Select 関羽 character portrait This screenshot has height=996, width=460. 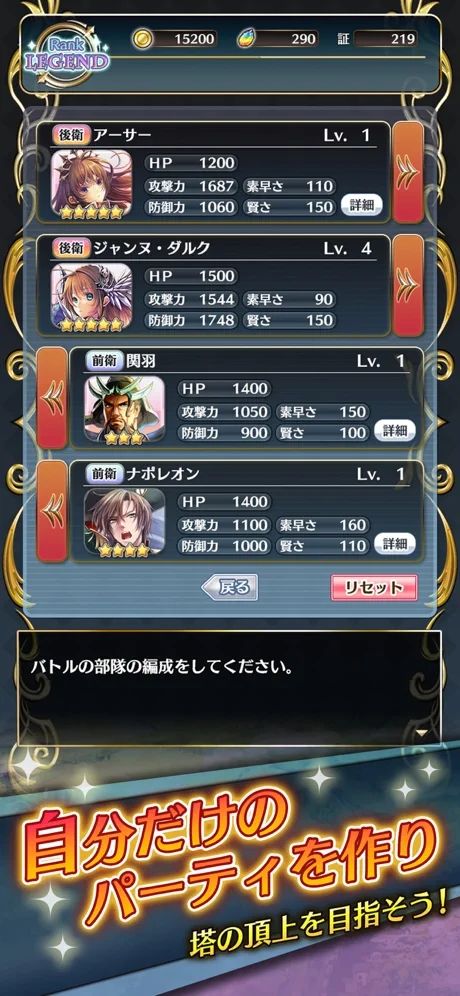coord(125,411)
